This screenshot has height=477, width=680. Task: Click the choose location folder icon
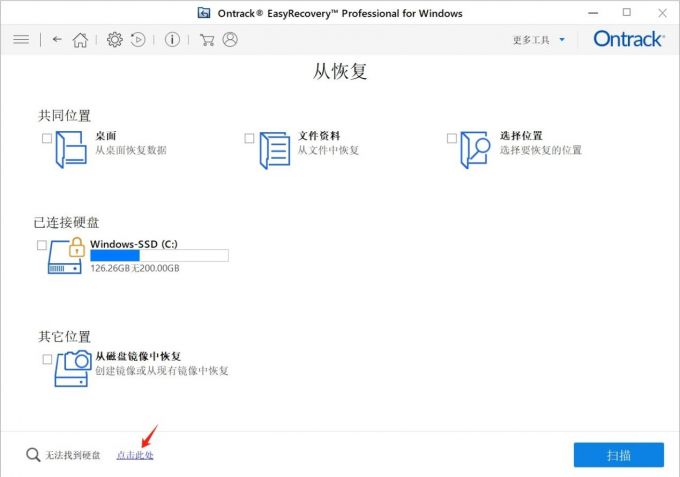coord(475,150)
